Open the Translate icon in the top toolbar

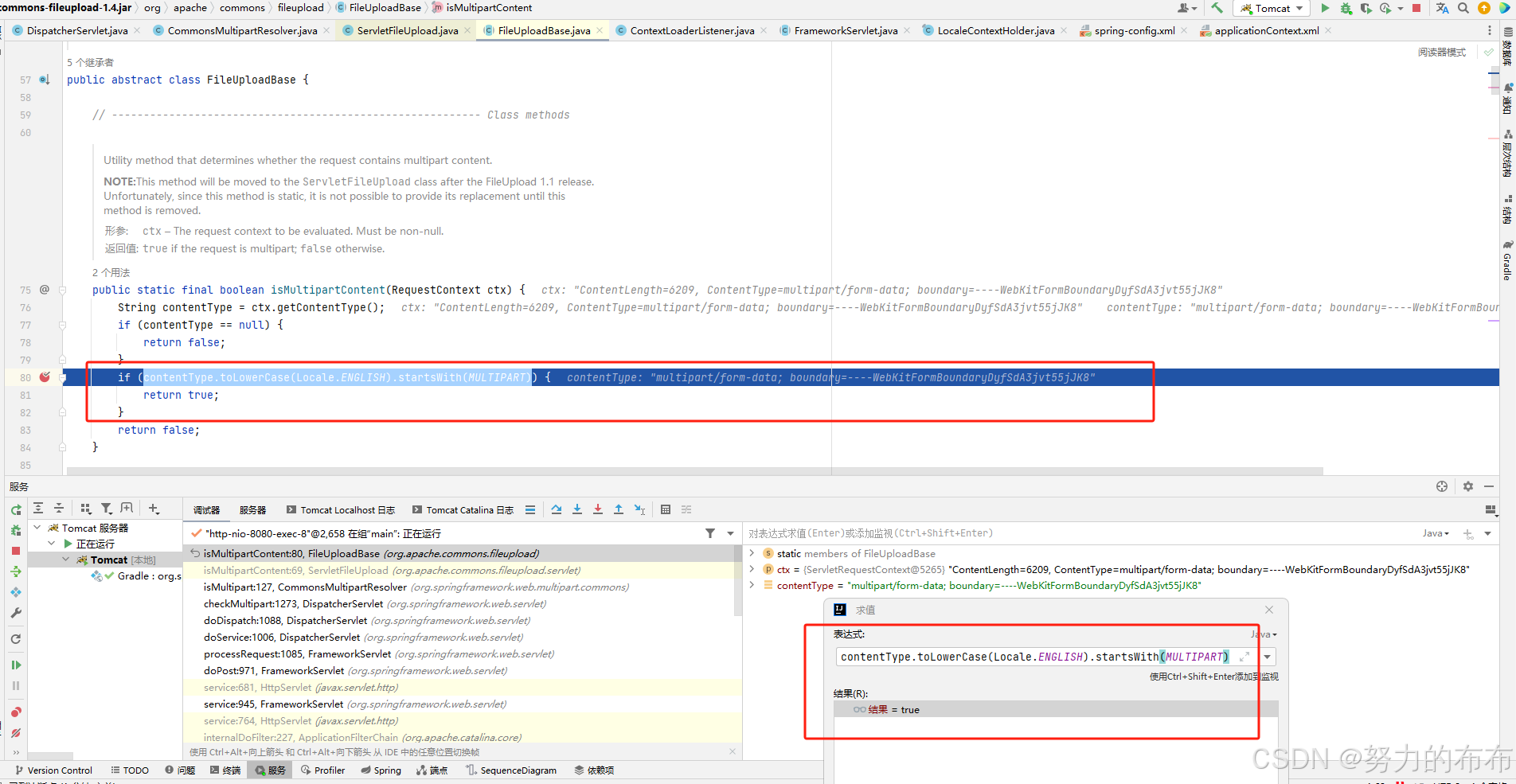[1442, 8]
